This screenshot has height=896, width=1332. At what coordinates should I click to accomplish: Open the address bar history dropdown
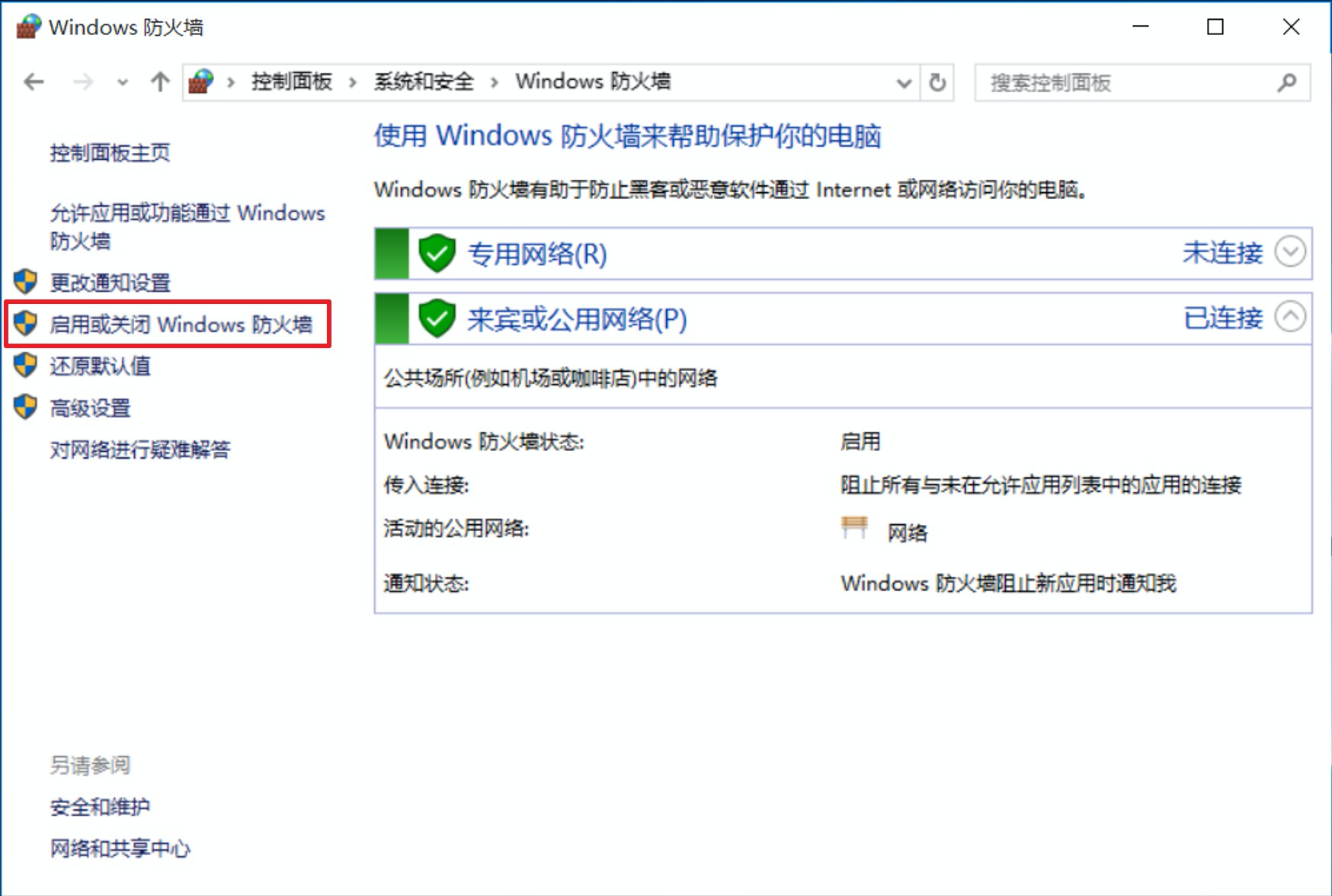(904, 82)
